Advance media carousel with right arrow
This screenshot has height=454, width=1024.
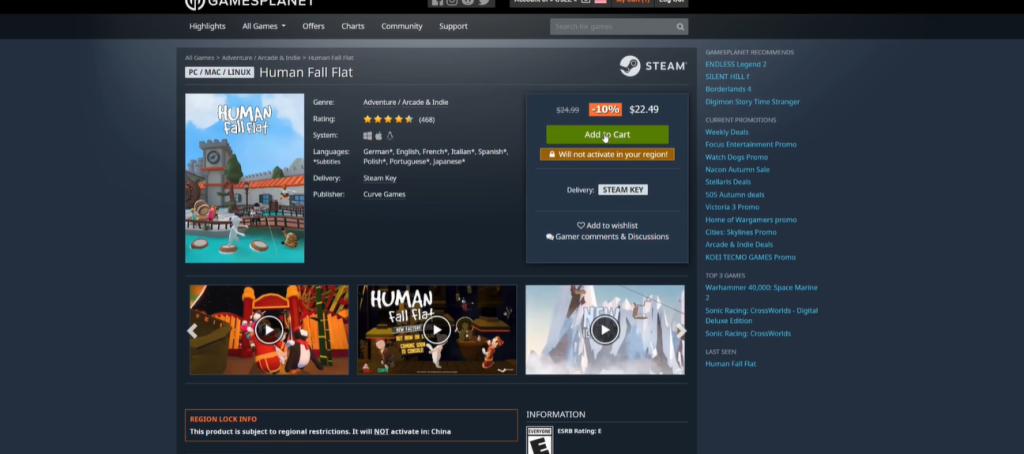[681, 330]
